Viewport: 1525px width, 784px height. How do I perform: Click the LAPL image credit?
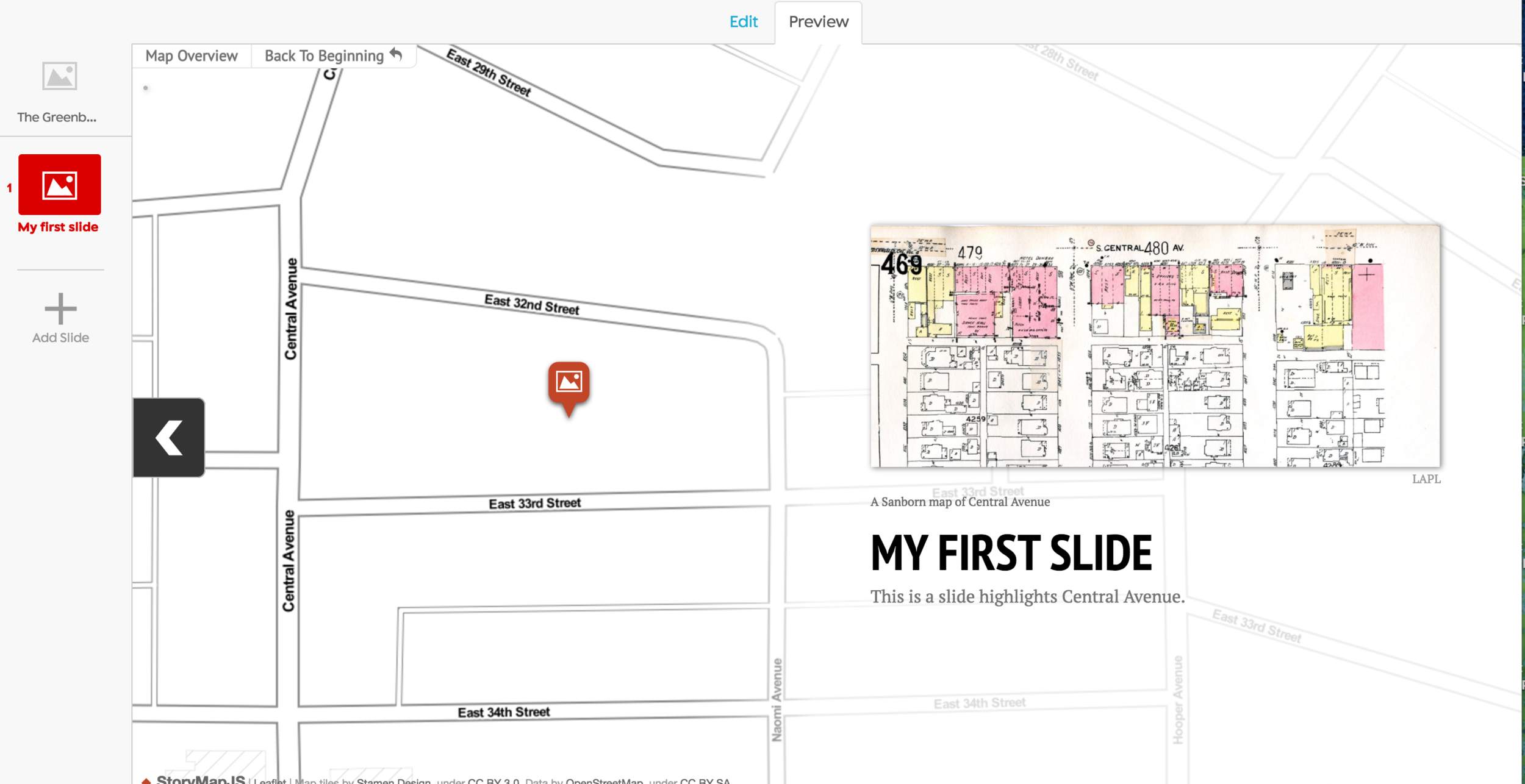pos(1426,479)
